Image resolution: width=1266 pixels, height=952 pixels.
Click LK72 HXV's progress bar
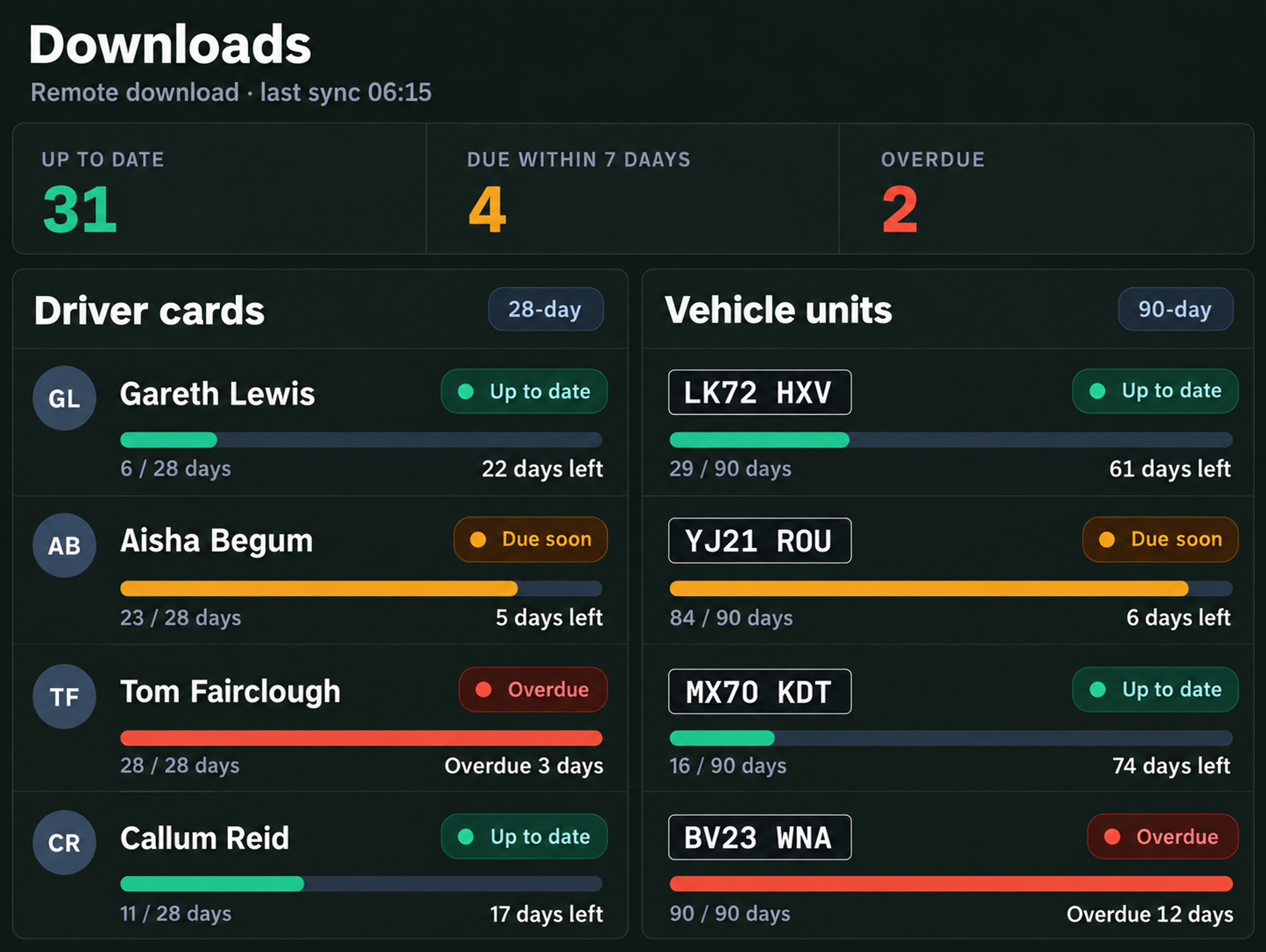[x=950, y=440]
